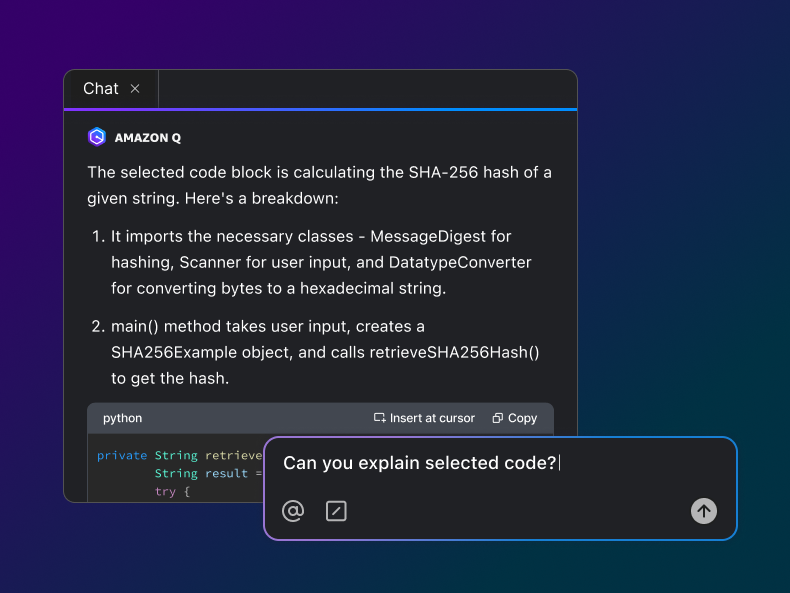Send the message with arrow button

[x=704, y=511]
